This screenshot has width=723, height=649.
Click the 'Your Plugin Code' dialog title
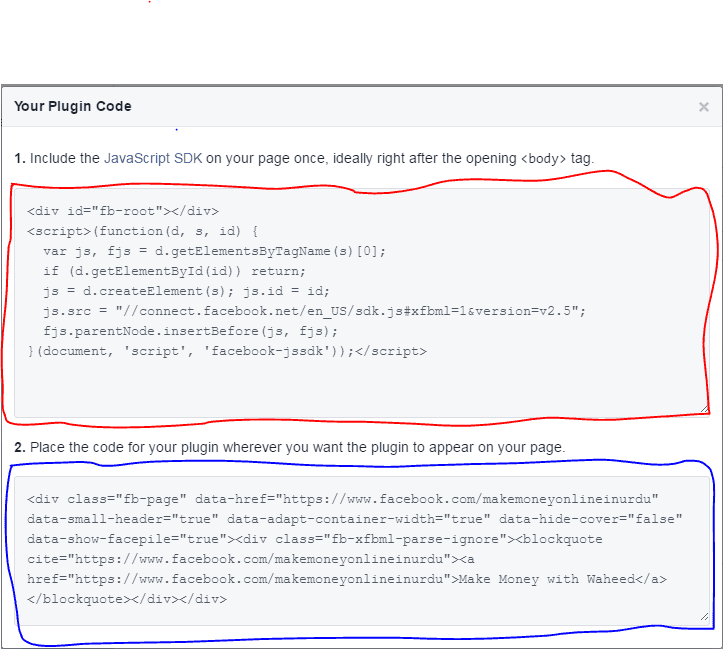[73, 106]
